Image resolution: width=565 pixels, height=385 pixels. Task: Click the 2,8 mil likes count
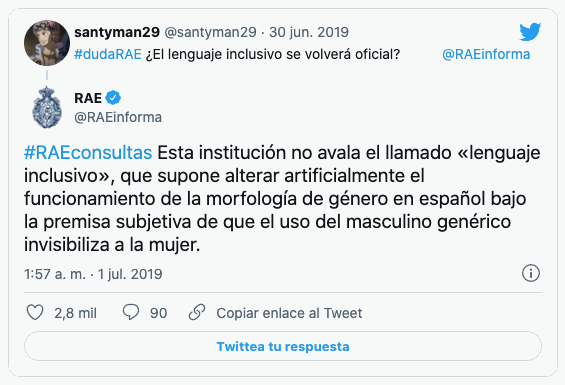pos(76,313)
